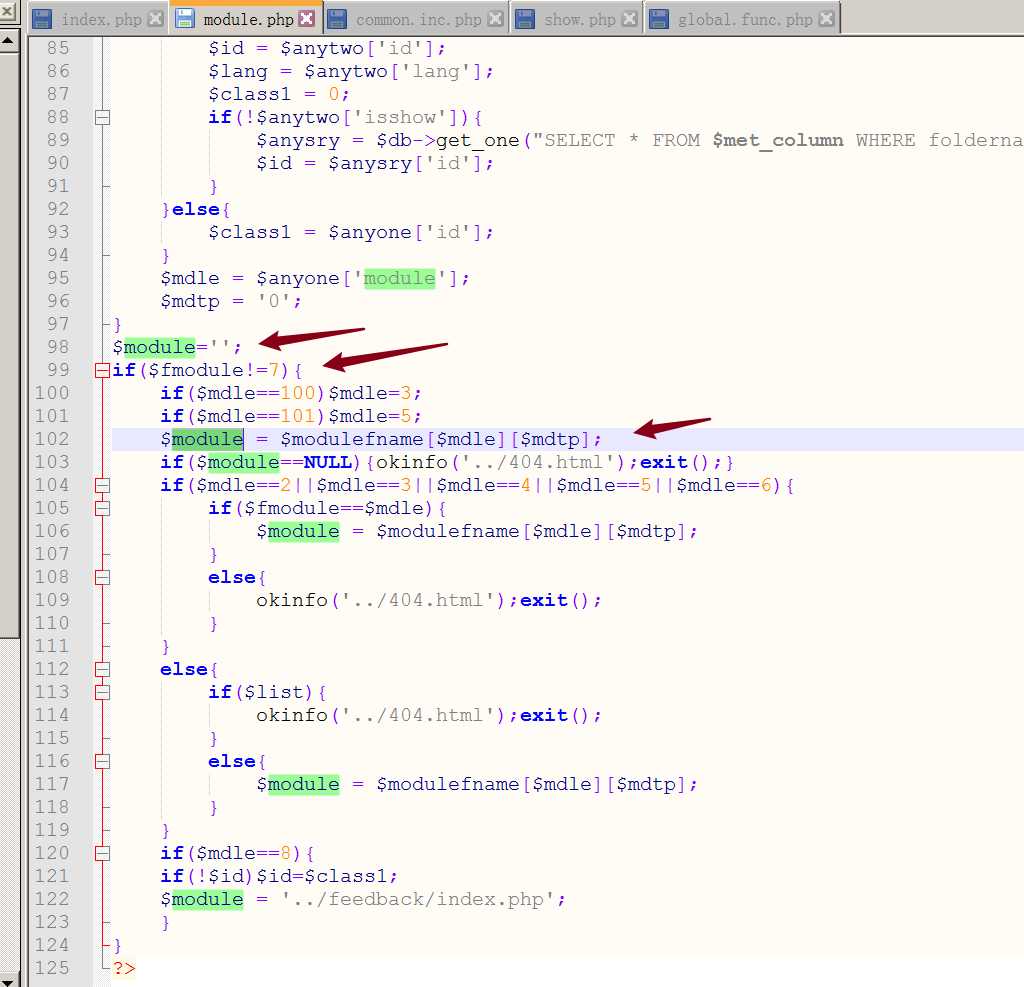
Task: Collapse the else fold at line 108
Action: pos(102,577)
